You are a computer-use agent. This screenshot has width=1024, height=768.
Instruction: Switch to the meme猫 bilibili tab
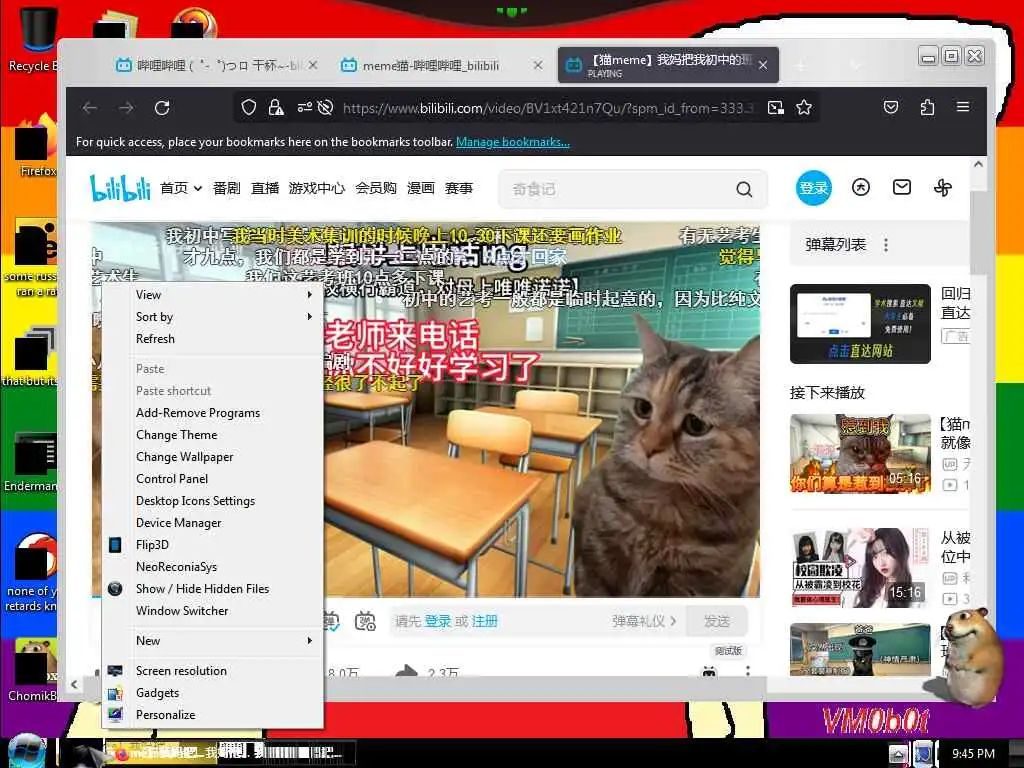pyautogui.click(x=430, y=65)
